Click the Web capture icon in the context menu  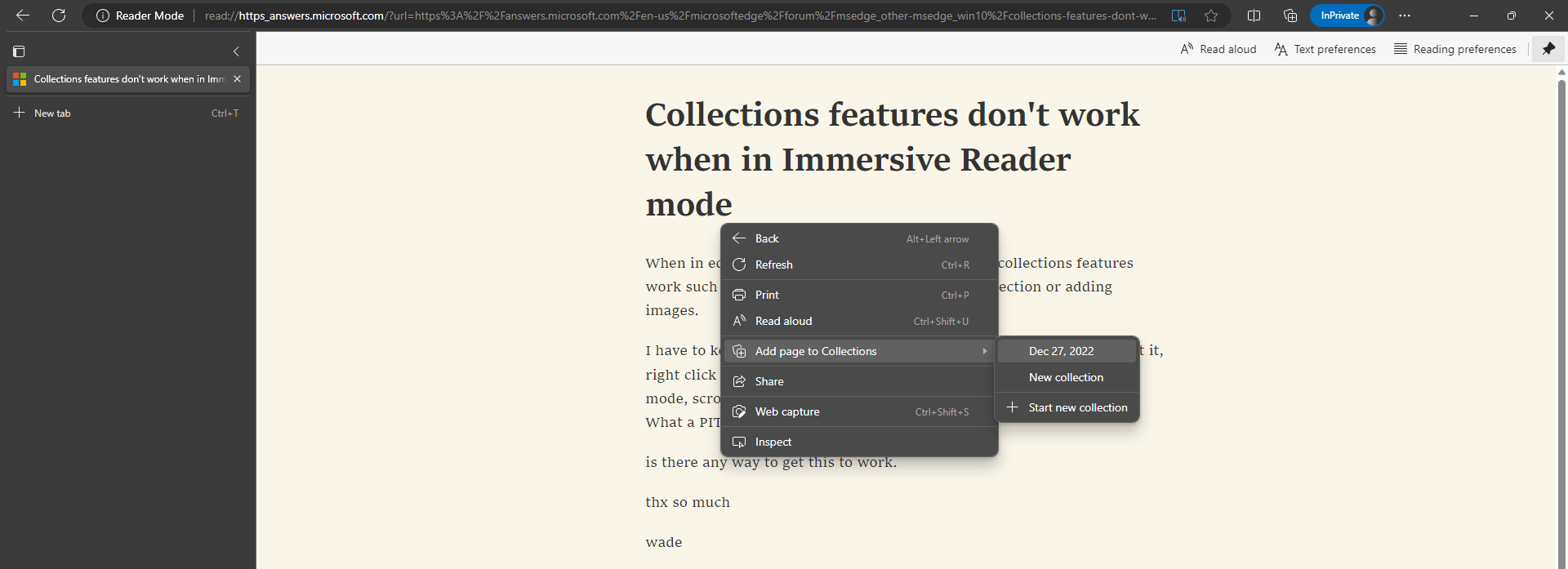[x=739, y=411]
